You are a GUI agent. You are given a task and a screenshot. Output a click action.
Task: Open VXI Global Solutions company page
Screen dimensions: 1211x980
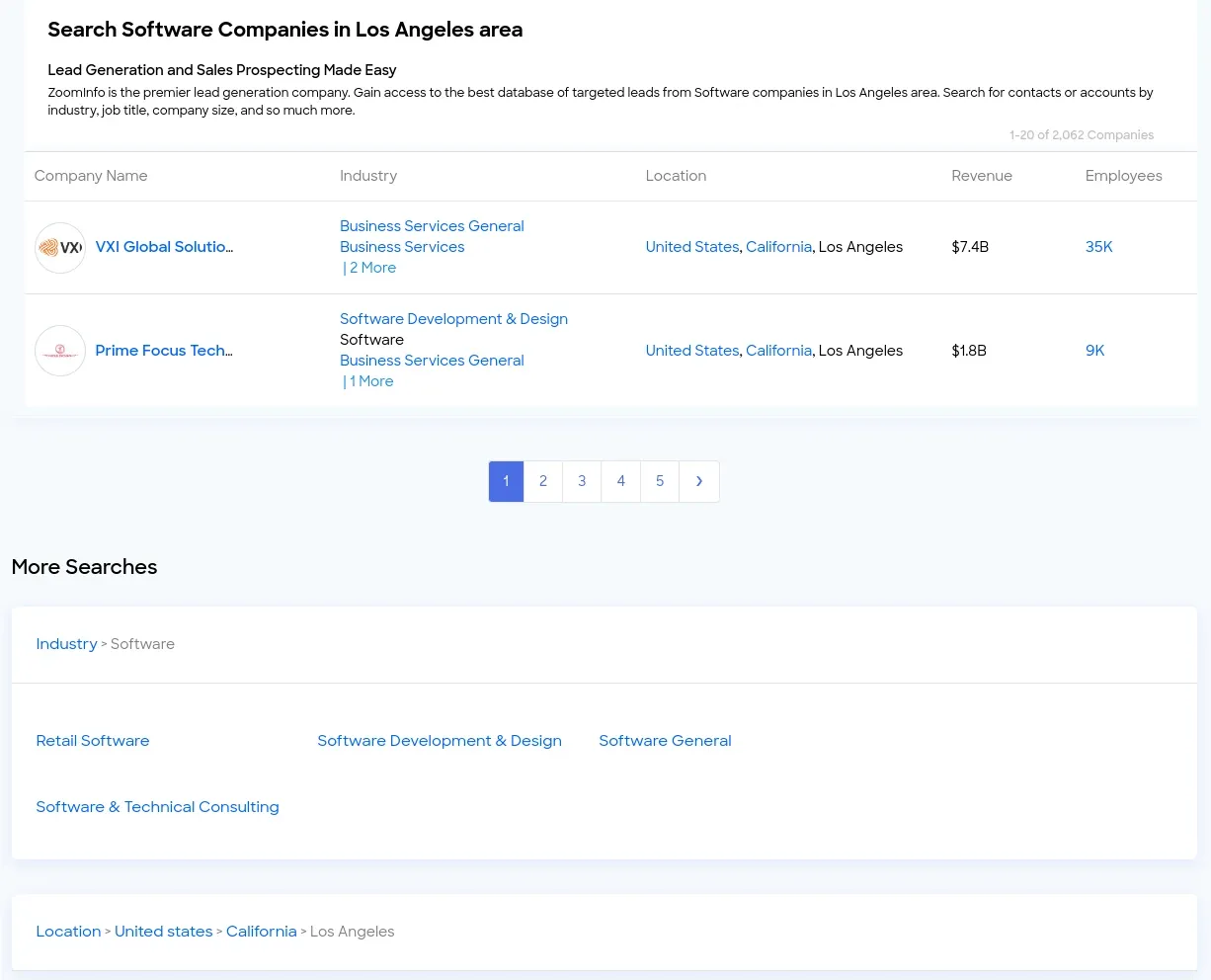[x=164, y=247]
